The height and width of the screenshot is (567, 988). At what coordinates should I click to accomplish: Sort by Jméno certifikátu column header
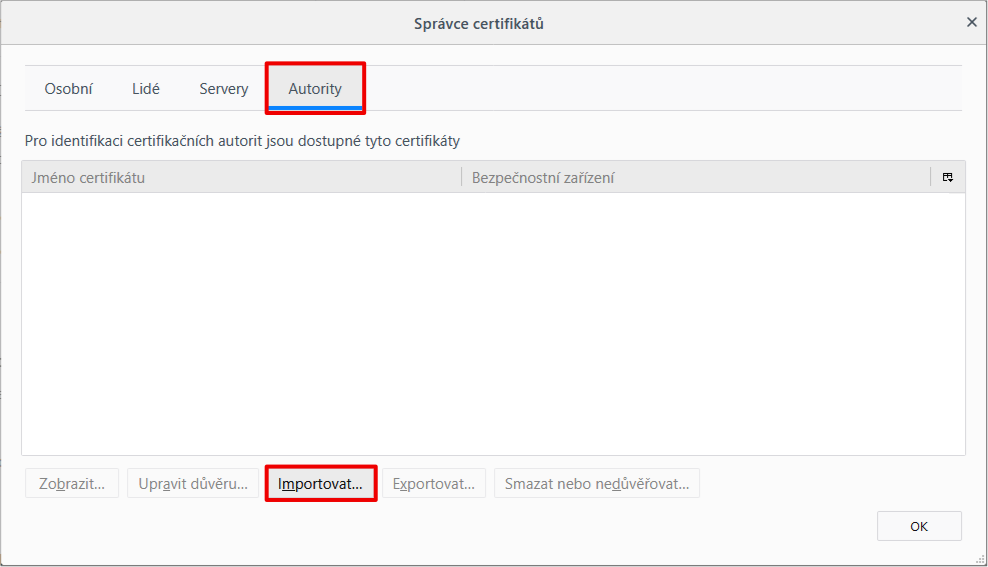click(x=240, y=178)
